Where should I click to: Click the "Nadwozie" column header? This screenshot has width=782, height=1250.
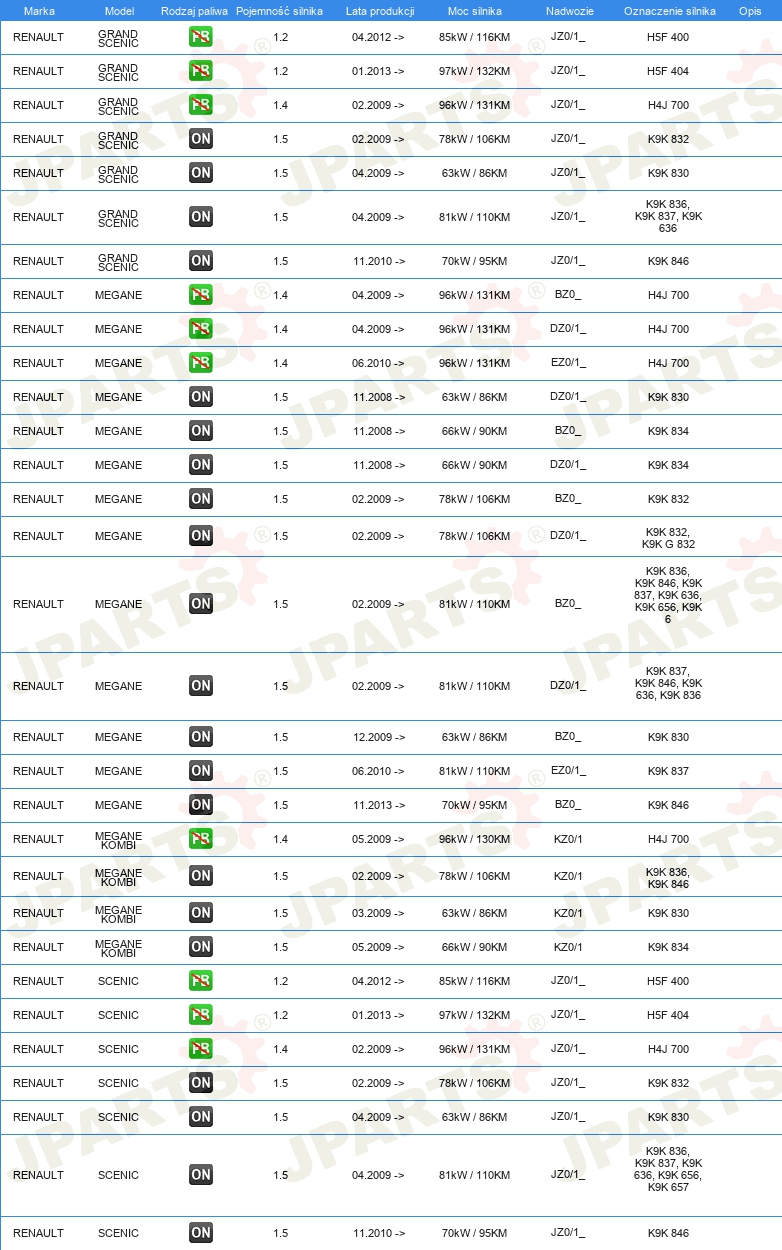(x=570, y=11)
